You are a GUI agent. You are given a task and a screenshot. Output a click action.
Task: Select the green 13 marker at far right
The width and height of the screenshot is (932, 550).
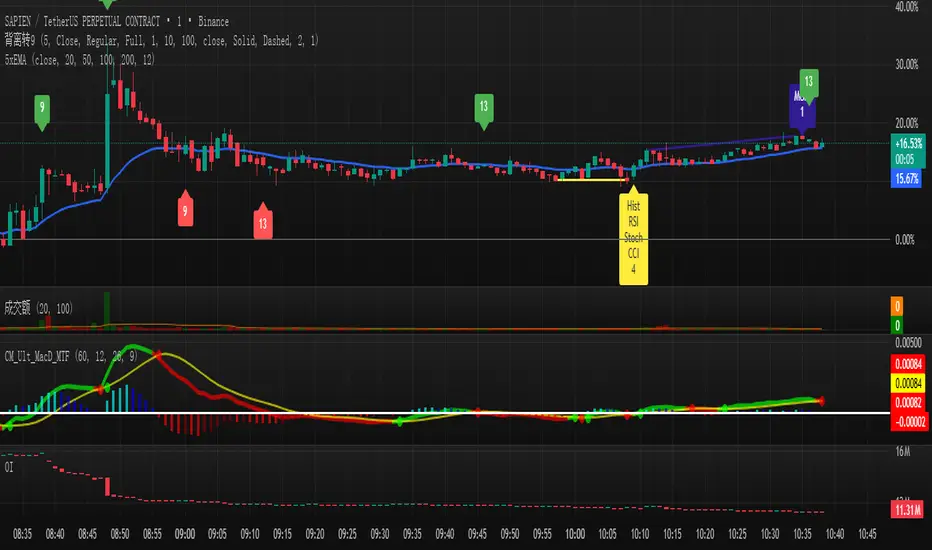(810, 82)
